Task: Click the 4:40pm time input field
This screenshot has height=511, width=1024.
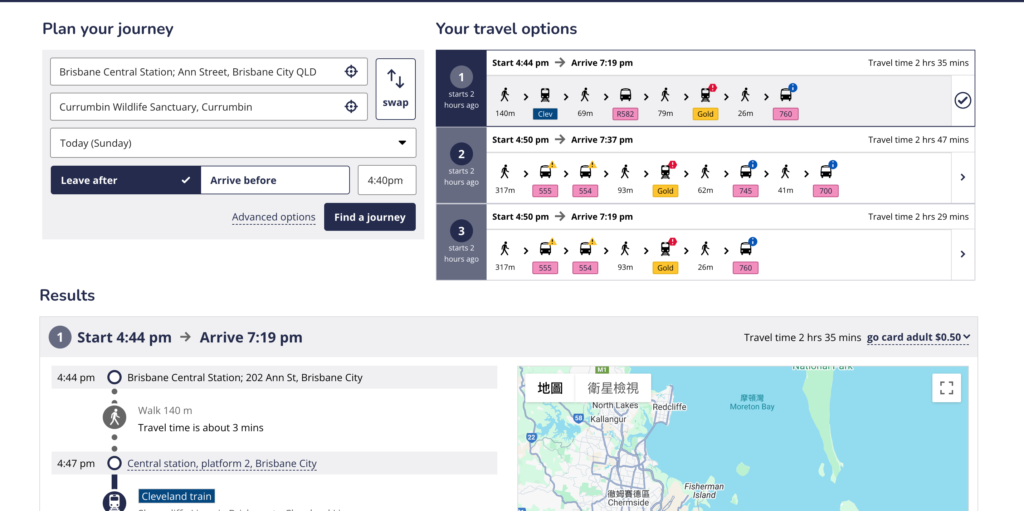Action: tap(387, 180)
